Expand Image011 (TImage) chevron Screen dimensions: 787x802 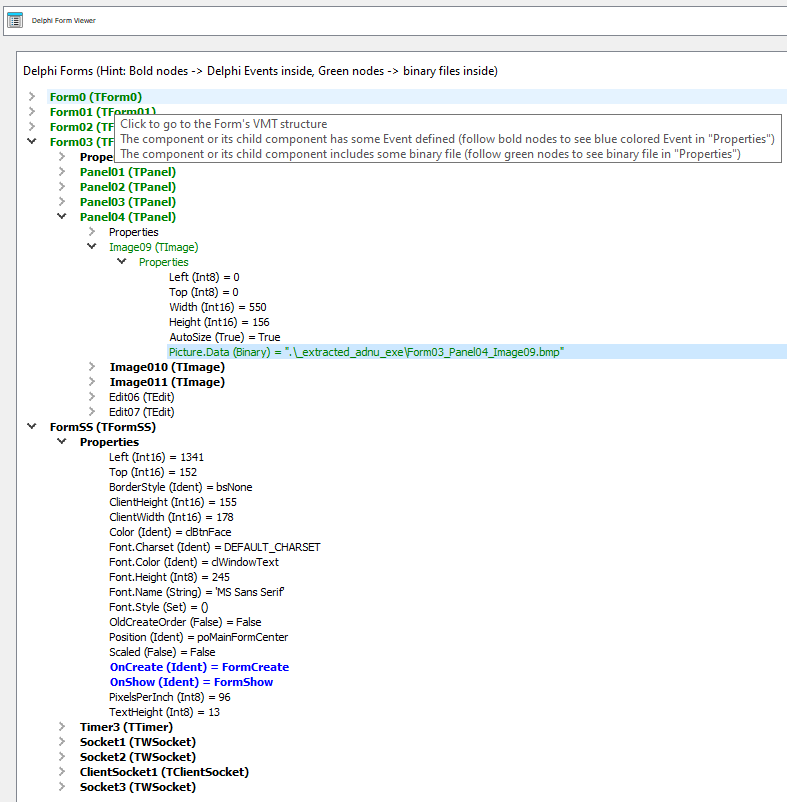click(92, 382)
